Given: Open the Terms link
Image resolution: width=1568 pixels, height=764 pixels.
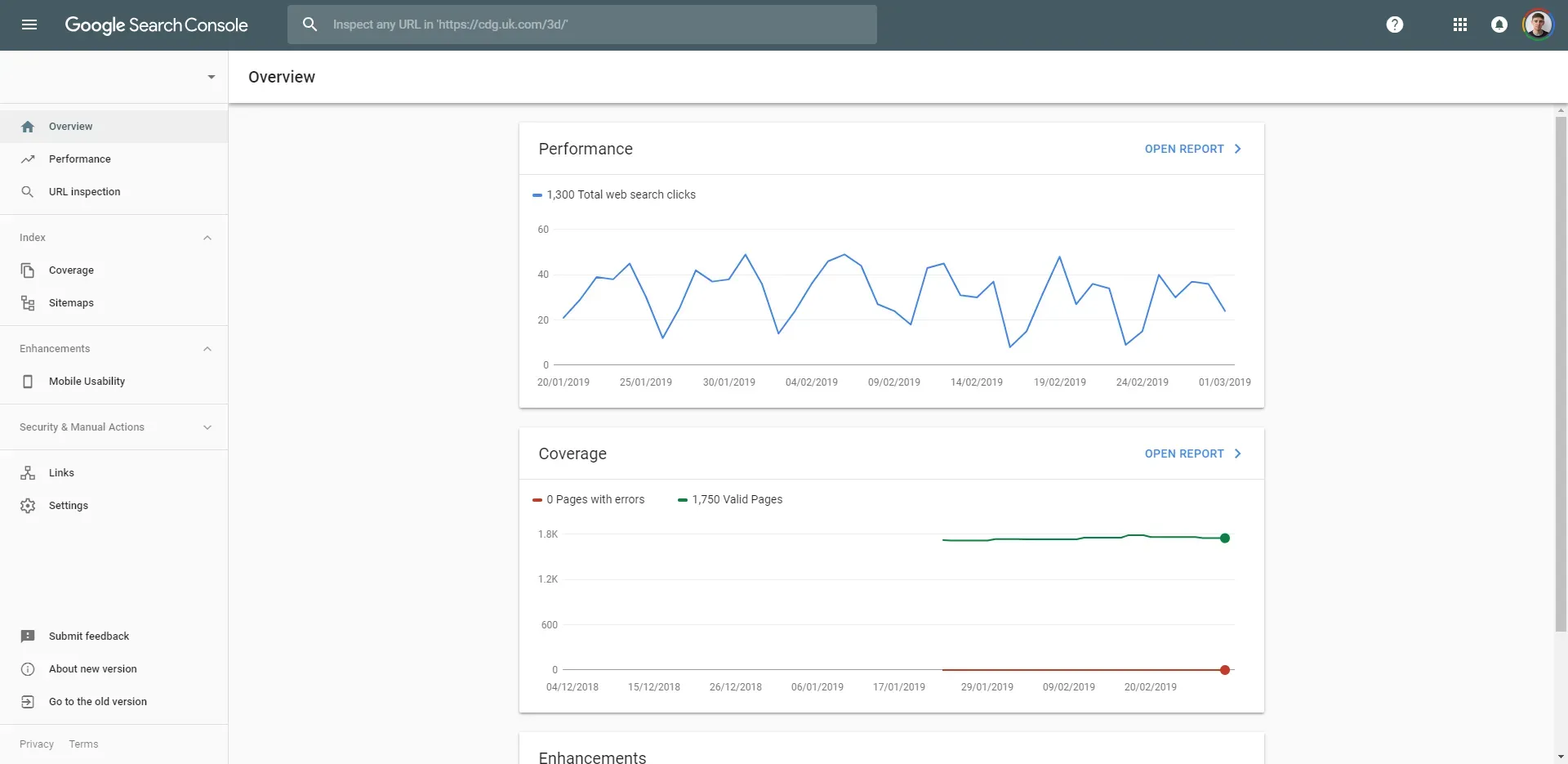Looking at the screenshot, I should click(x=83, y=744).
